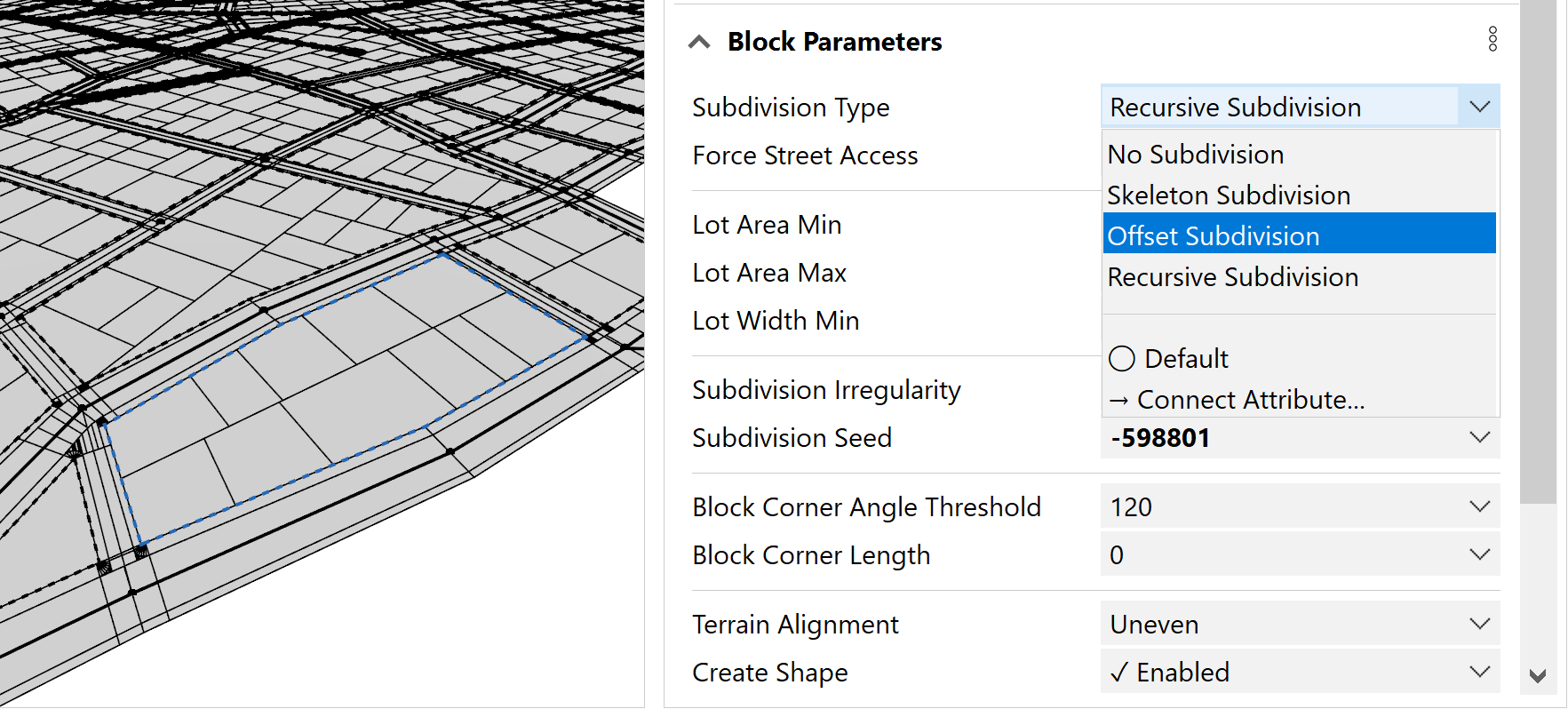1568x709 pixels.
Task: Edit the Subdivision Seed value -598801
Action: pos(1159,437)
